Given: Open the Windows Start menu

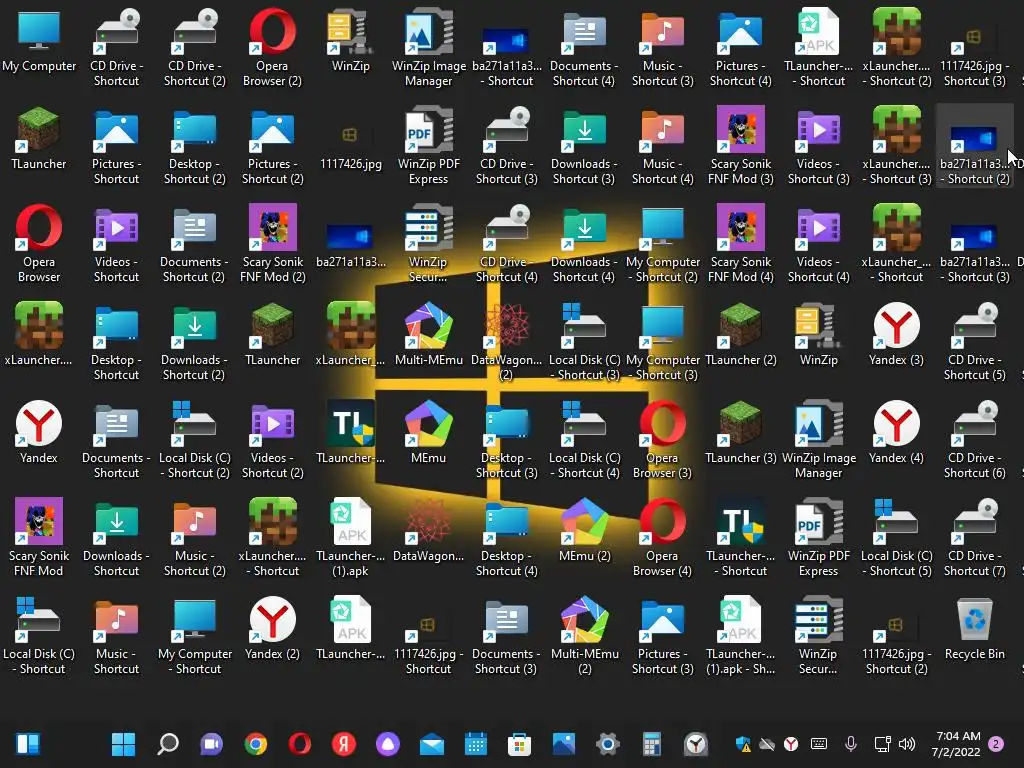Looking at the screenshot, I should pos(123,743).
